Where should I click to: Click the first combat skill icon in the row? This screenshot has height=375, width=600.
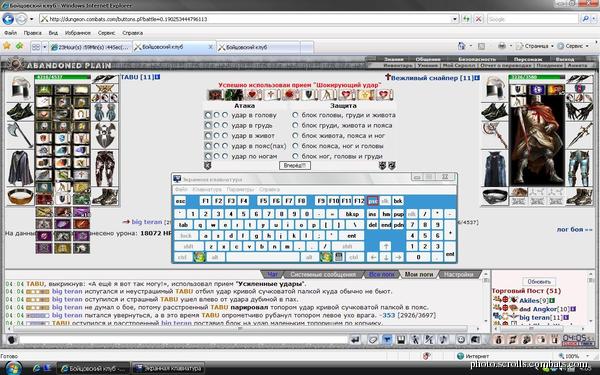(x=215, y=95)
